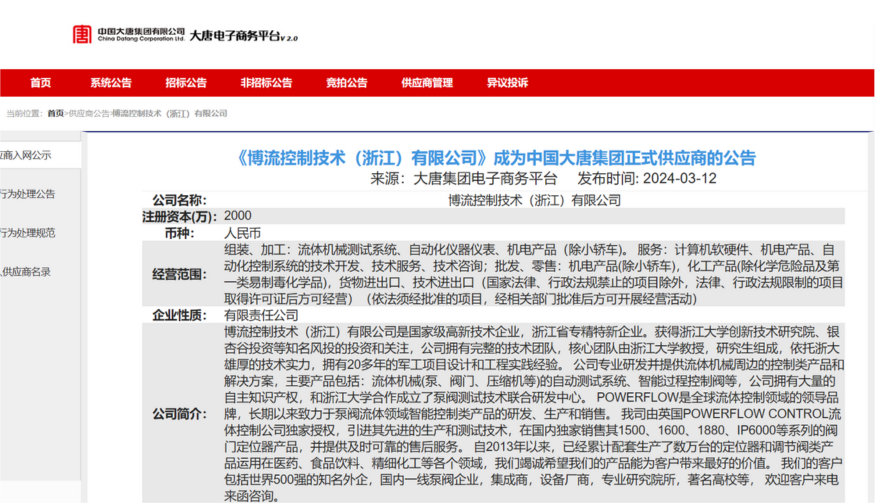Open the first 行为处理公告 sidebar item
Screen dimensions: 875x503
click(27, 194)
